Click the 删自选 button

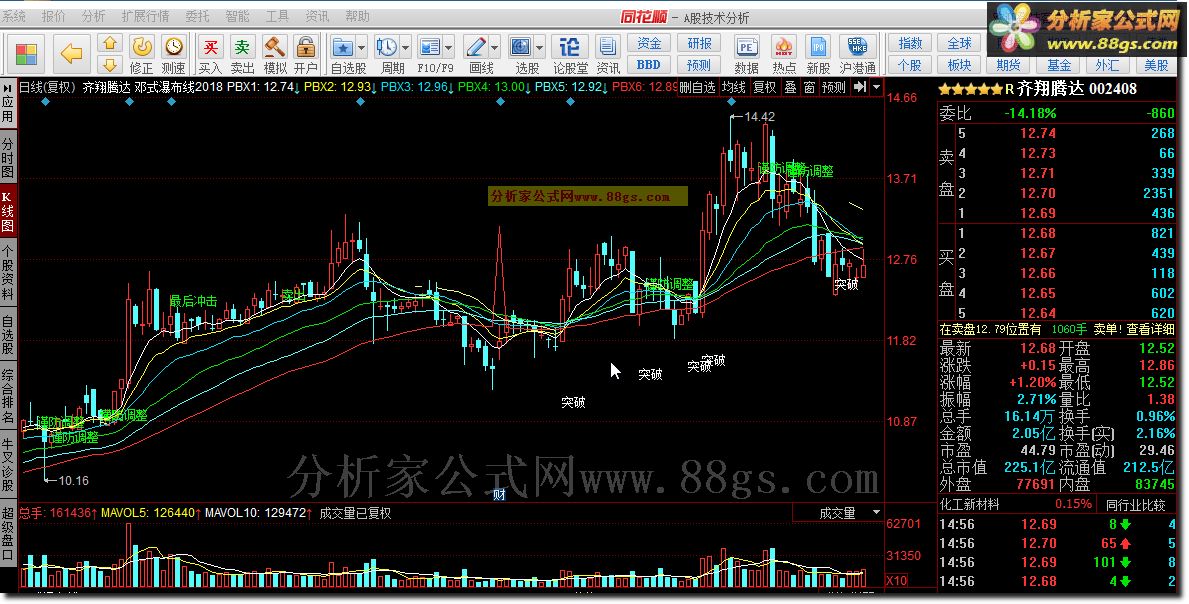pyautogui.click(x=697, y=87)
